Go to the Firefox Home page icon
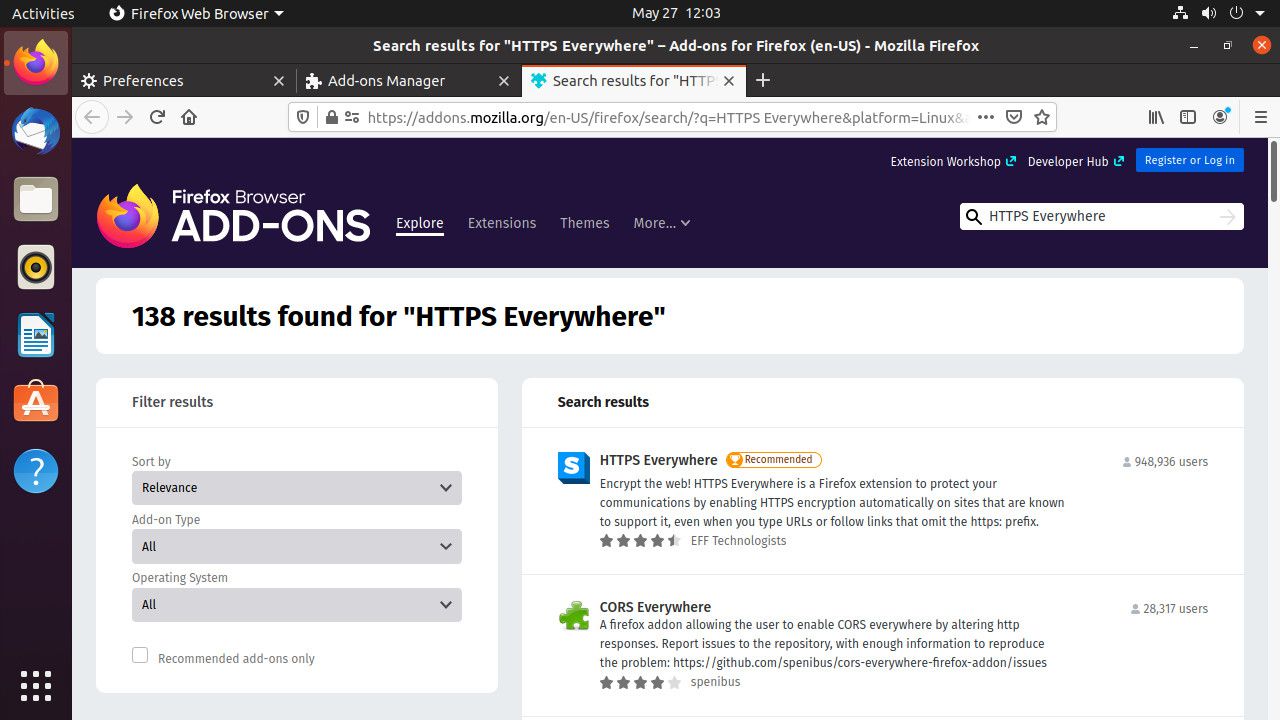This screenshot has width=1280, height=720. click(x=189, y=117)
